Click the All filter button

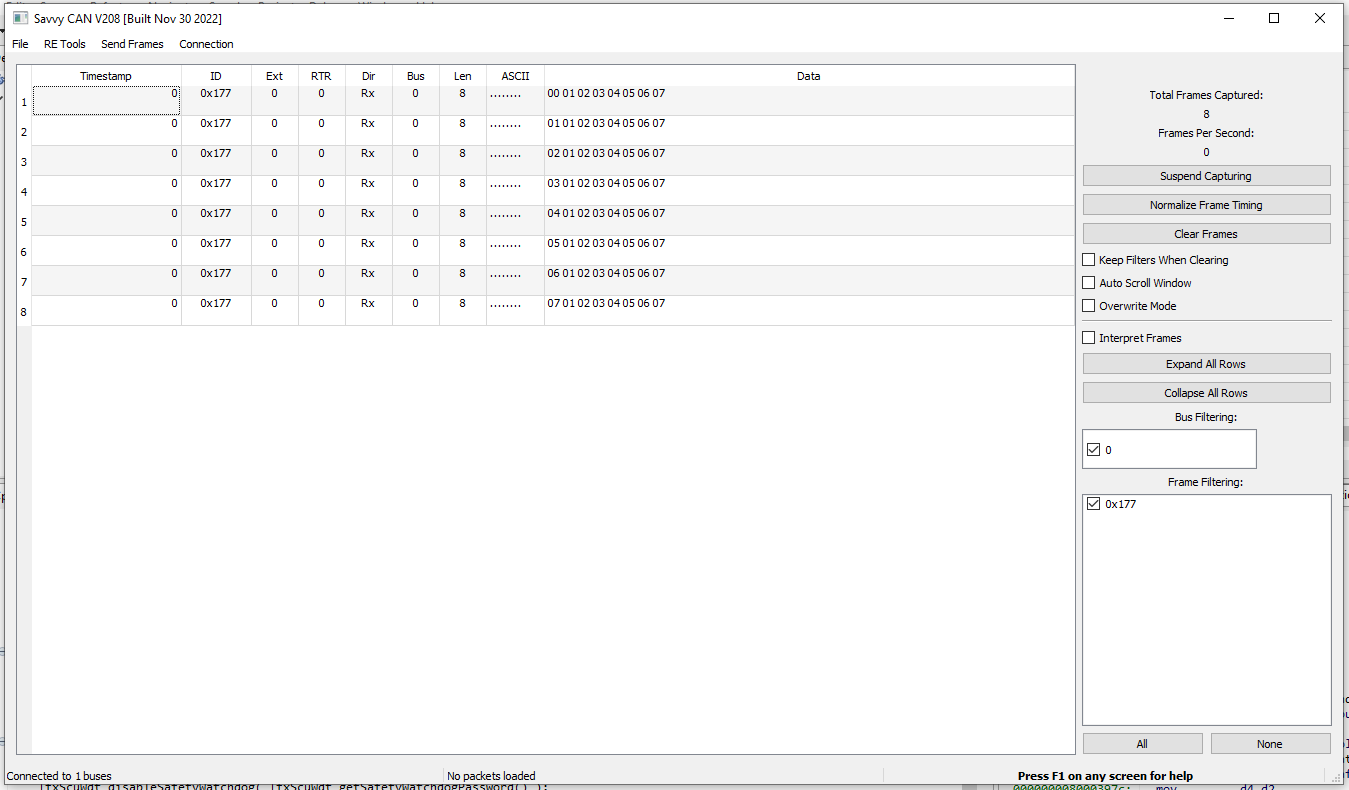coord(1142,744)
